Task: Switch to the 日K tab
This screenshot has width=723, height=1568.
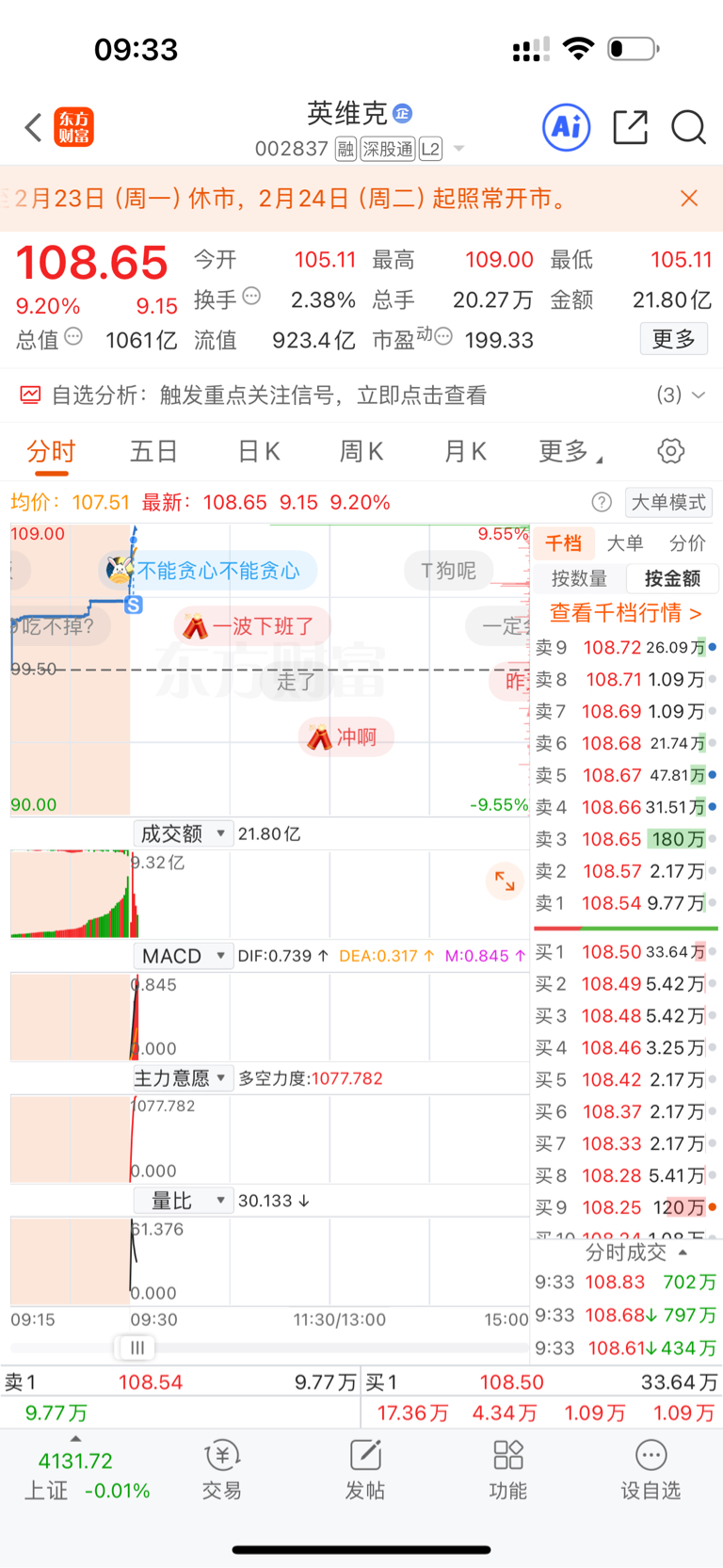Action: 259,452
